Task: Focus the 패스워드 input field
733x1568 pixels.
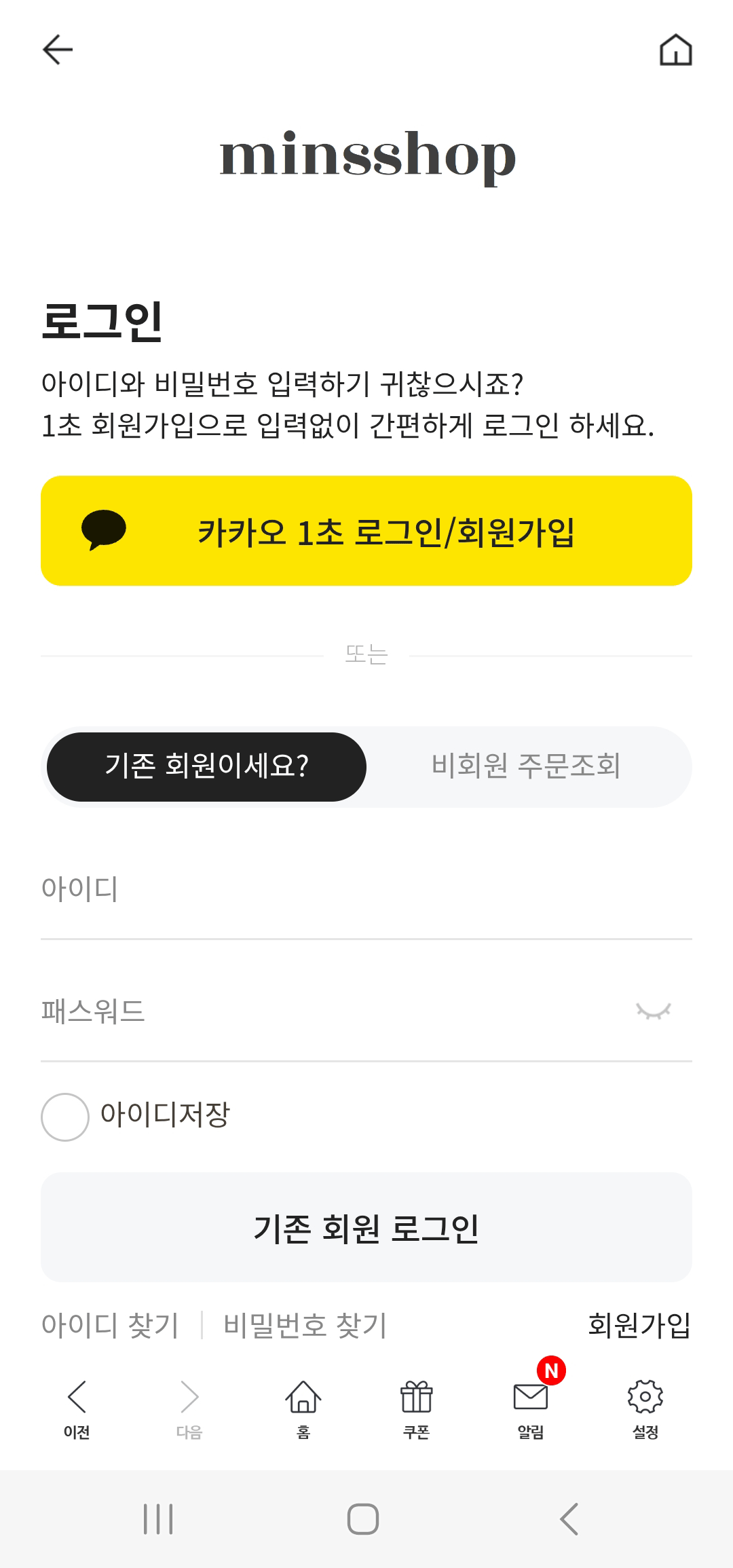Action: [x=326, y=1011]
